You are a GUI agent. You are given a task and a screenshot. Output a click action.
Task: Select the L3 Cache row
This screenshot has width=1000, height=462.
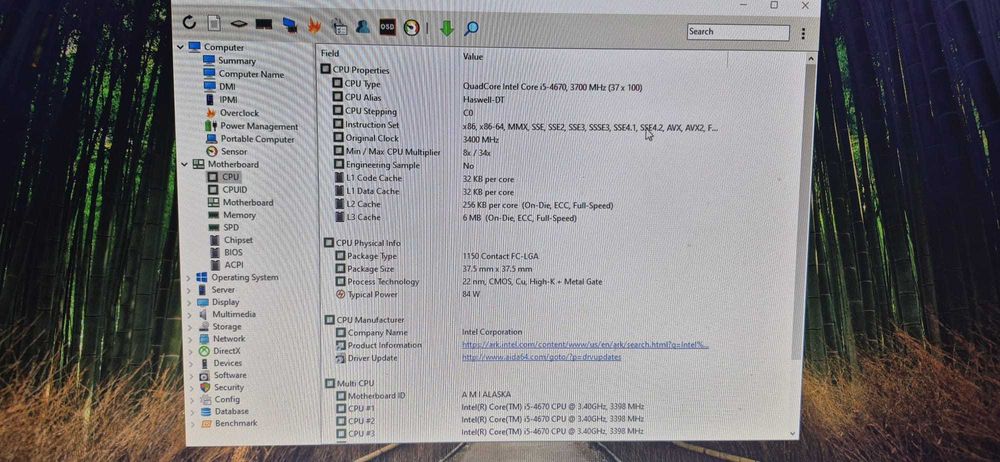coord(455,218)
